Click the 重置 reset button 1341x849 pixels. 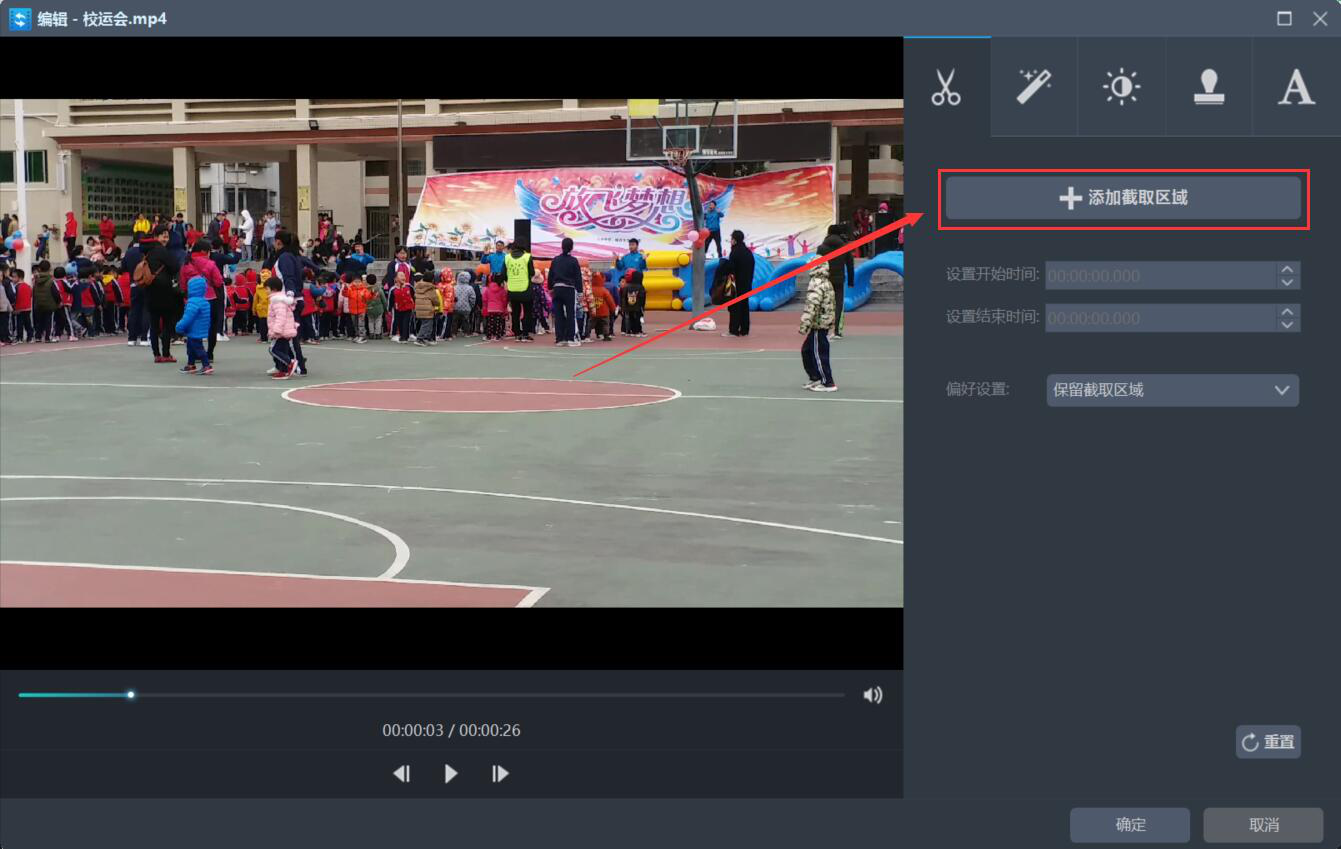[1268, 742]
